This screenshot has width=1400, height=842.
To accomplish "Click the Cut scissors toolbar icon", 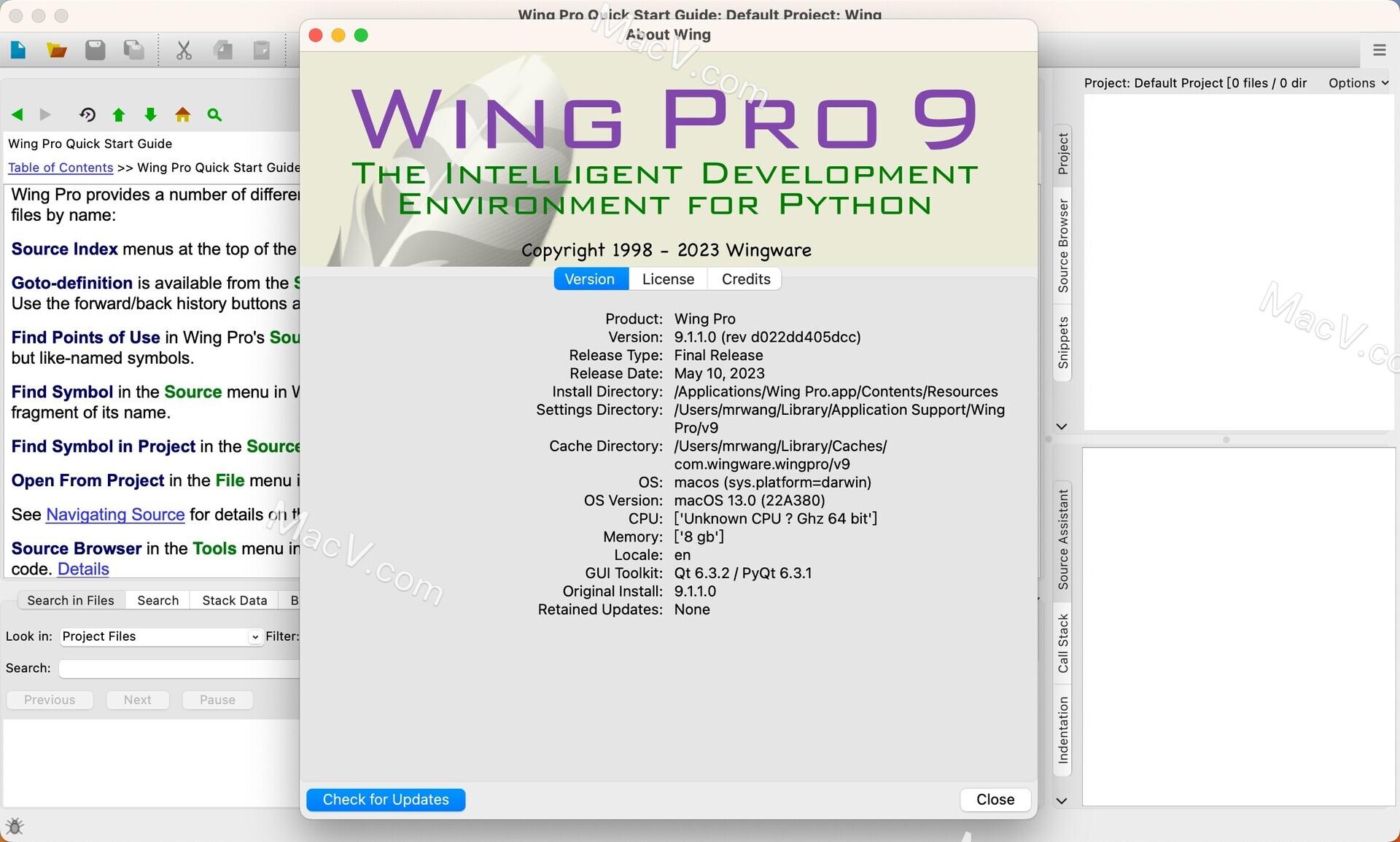I will tap(184, 50).
